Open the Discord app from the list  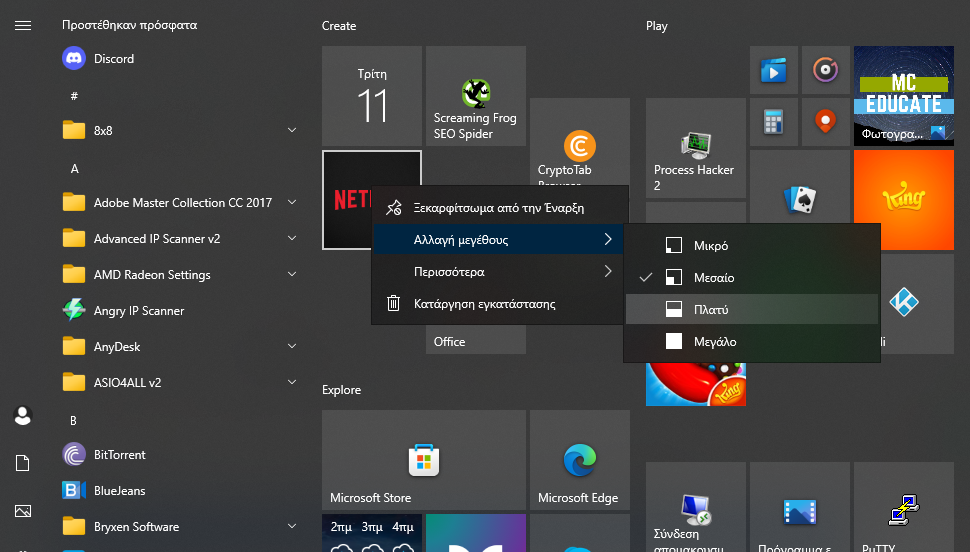click(x=113, y=59)
